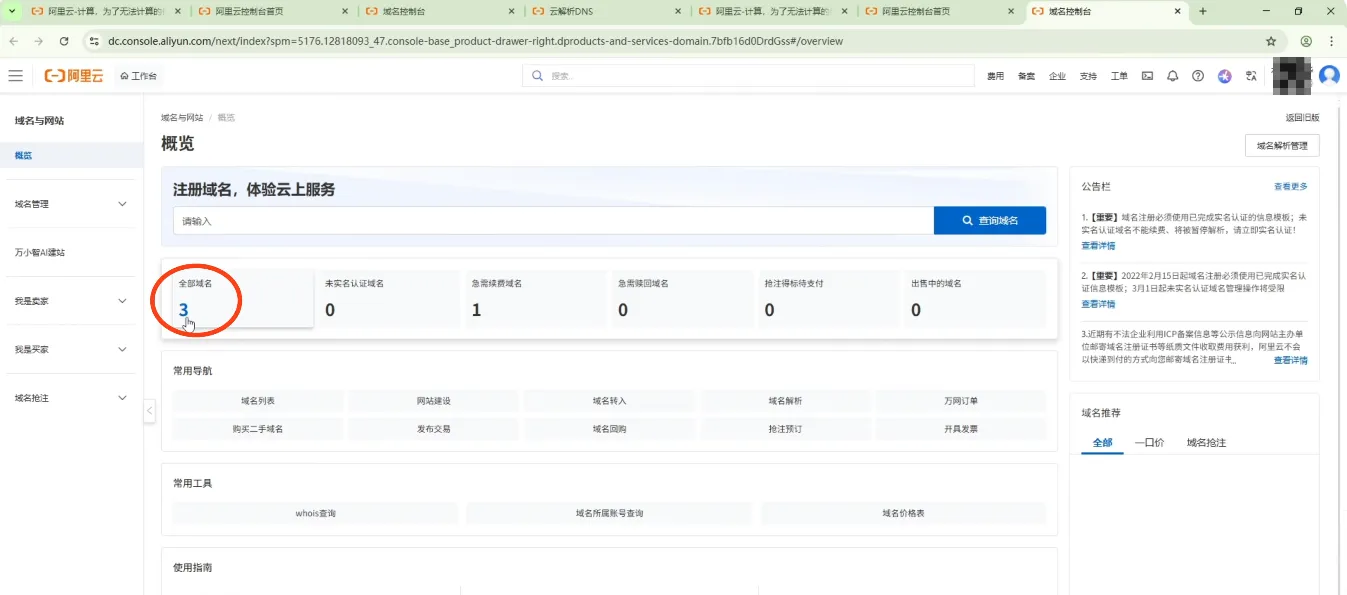Click the 查看更多 announcements link
The width and height of the screenshot is (1347, 595).
tap(1290, 187)
